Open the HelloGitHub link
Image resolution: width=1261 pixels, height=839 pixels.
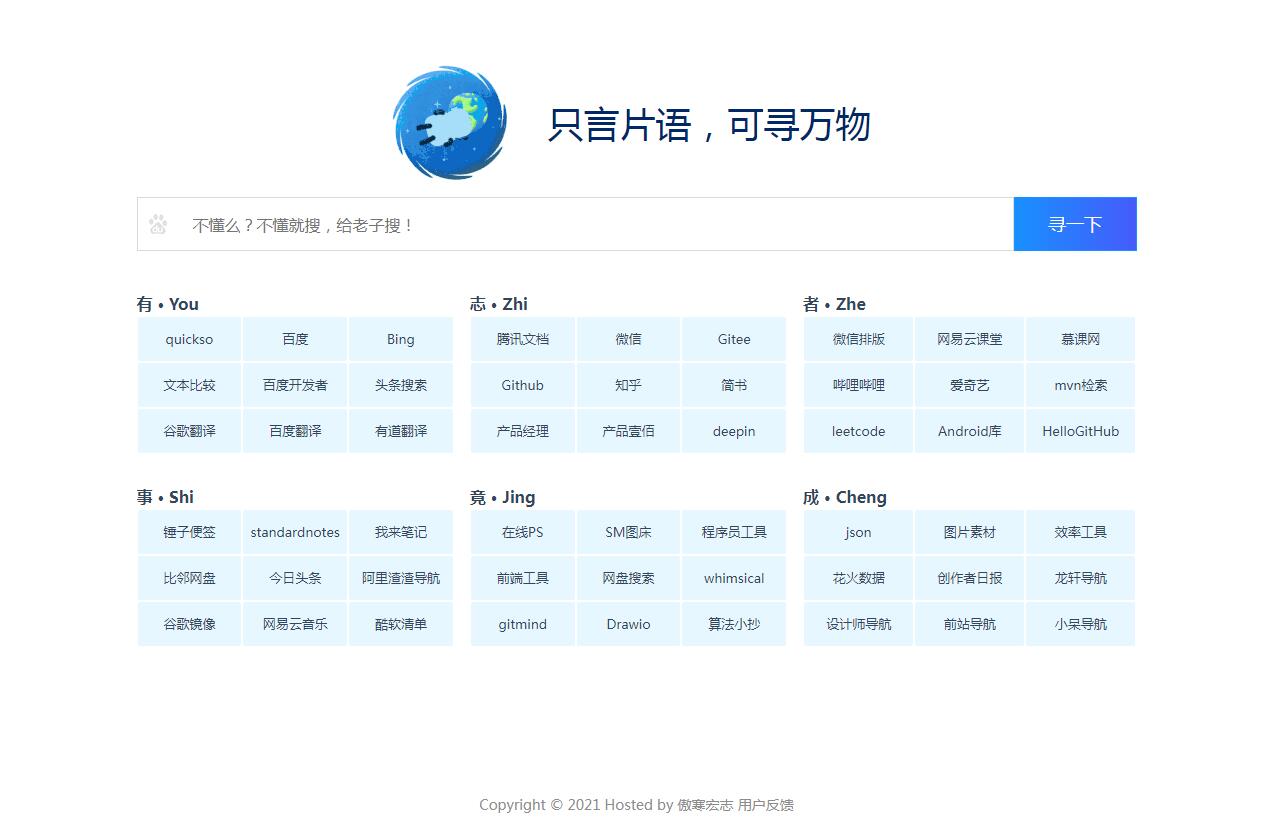pyautogui.click(x=1080, y=431)
